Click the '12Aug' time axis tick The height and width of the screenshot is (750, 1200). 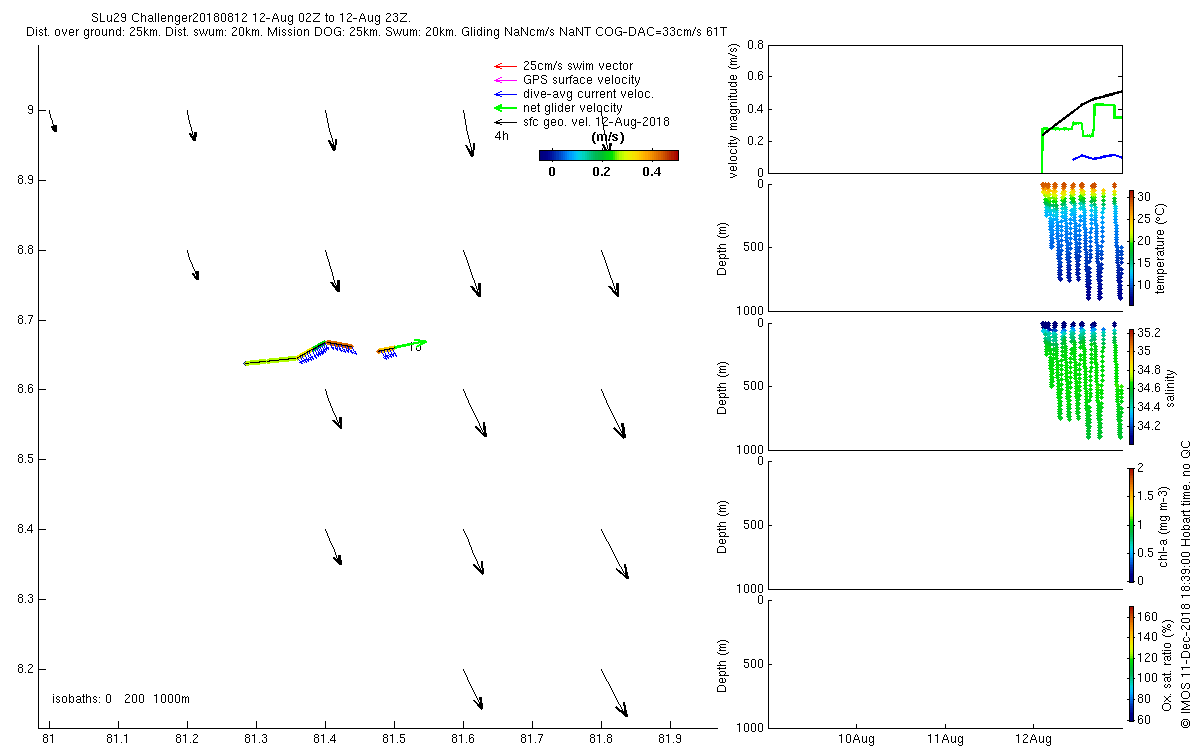pos(1032,739)
